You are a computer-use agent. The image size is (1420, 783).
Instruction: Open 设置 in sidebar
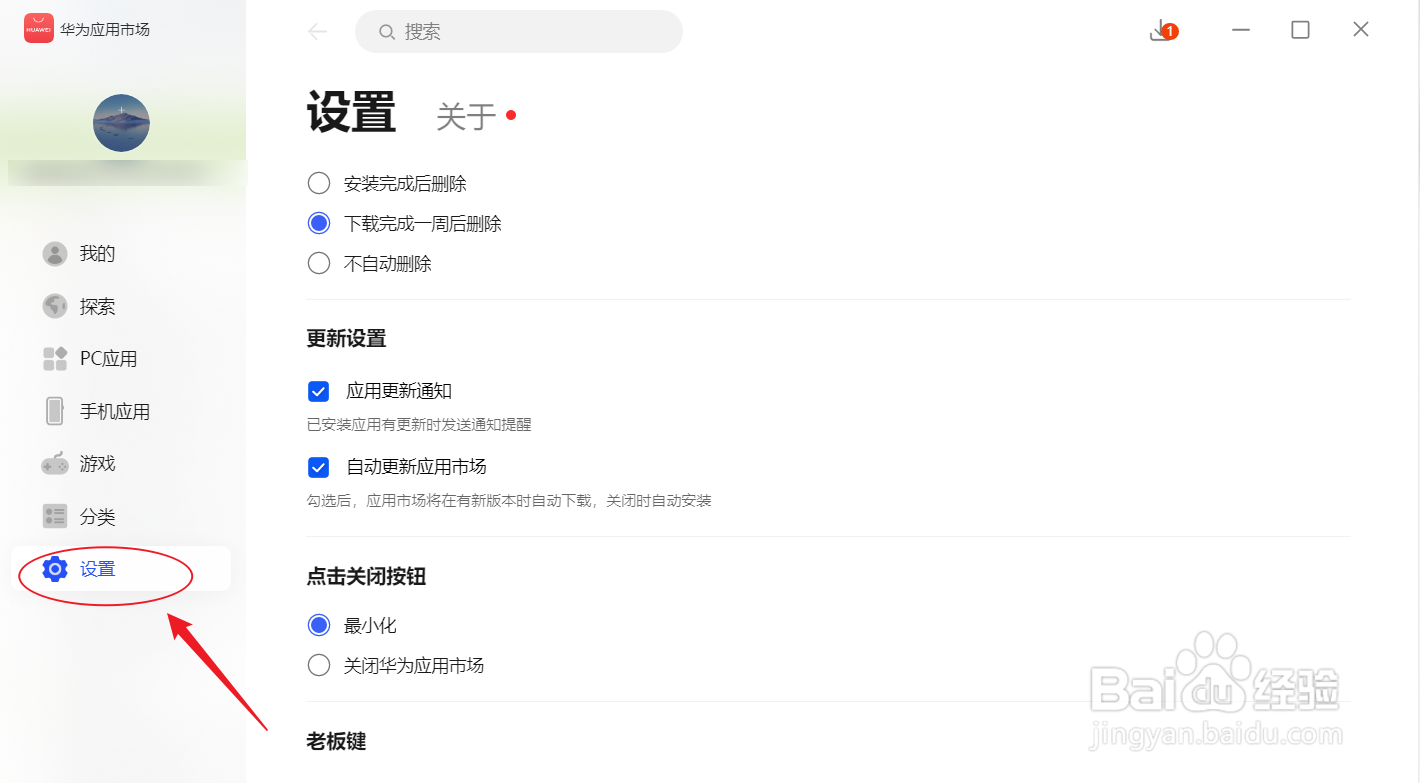click(121, 569)
